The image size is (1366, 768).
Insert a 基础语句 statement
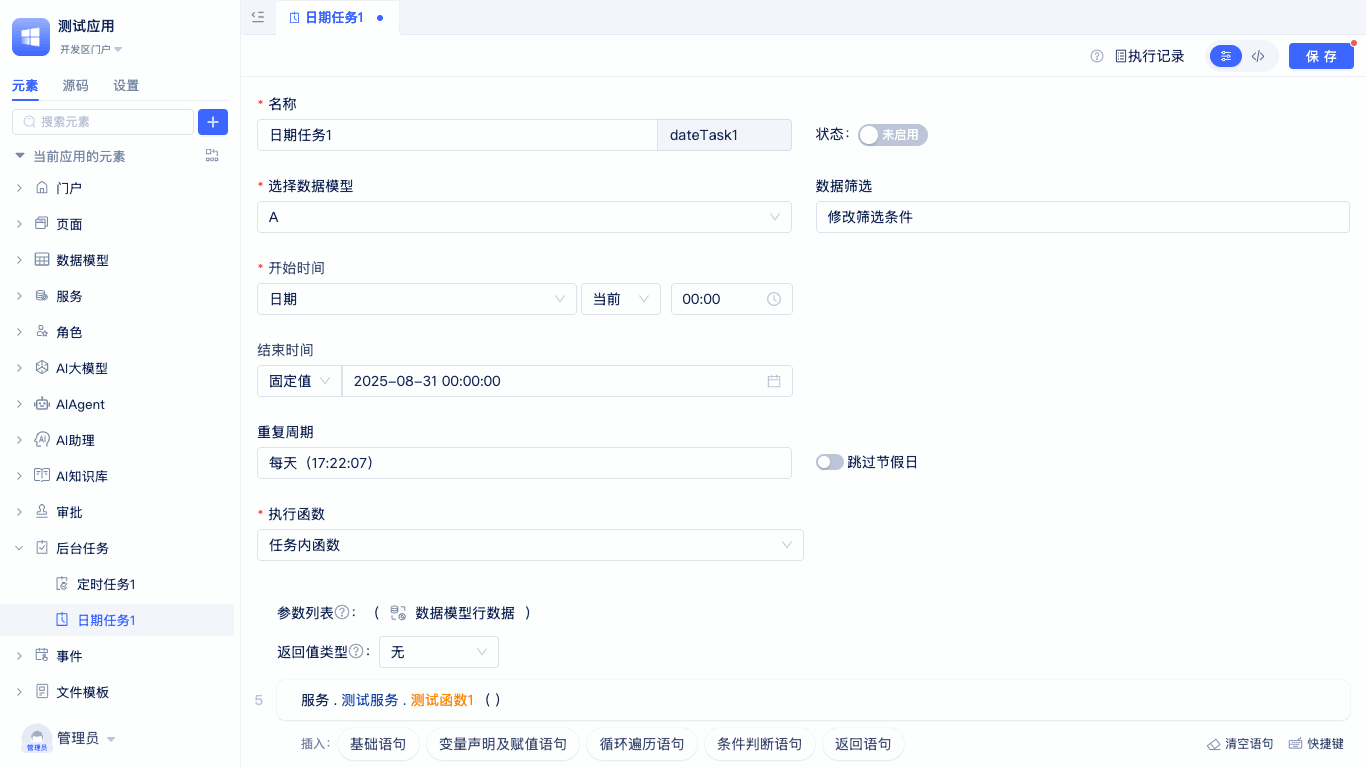[378, 744]
